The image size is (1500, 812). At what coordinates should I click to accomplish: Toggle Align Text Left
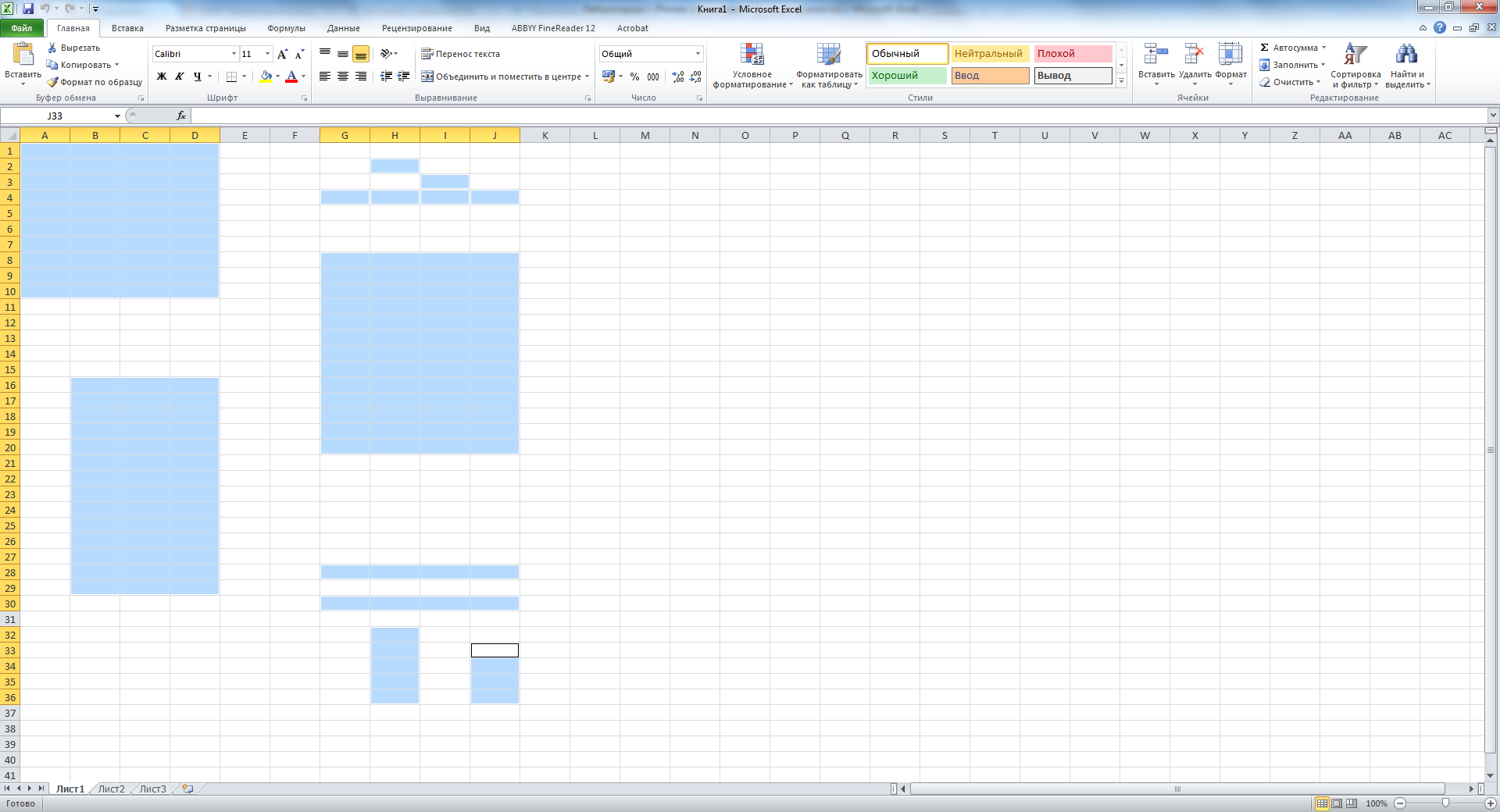point(325,77)
